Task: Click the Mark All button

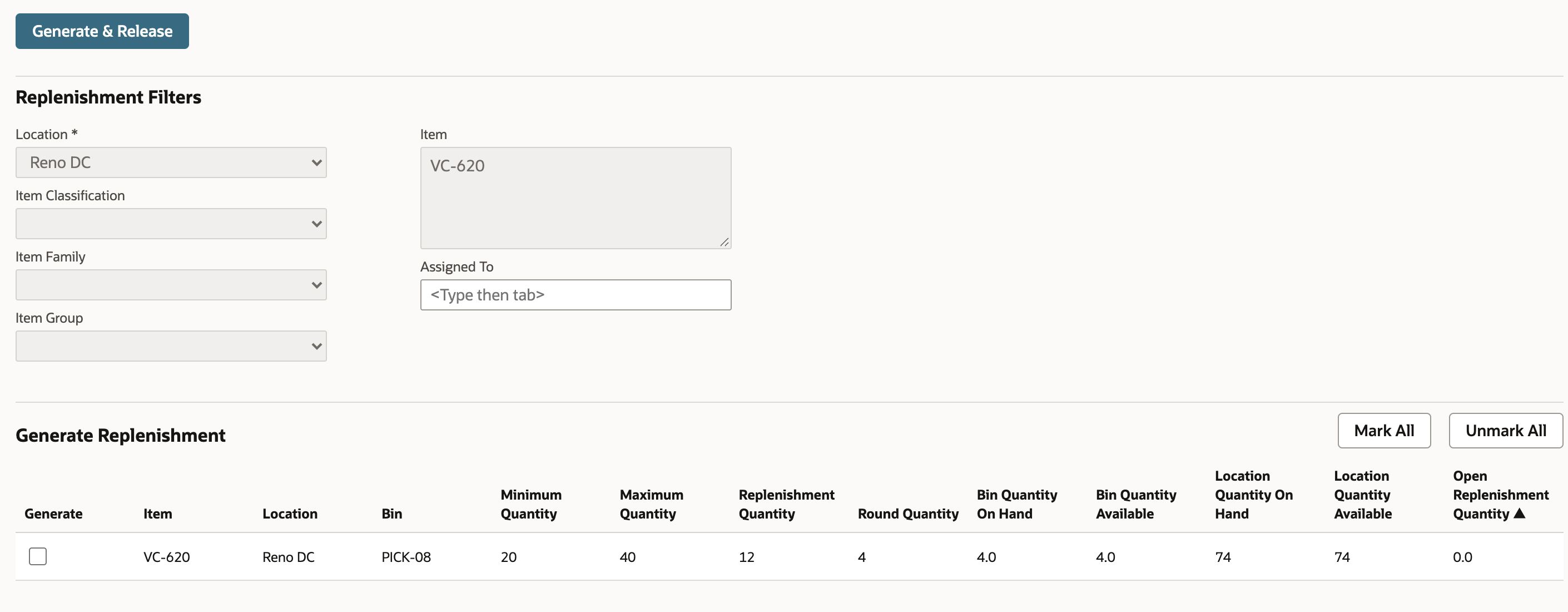Action: [x=1383, y=431]
